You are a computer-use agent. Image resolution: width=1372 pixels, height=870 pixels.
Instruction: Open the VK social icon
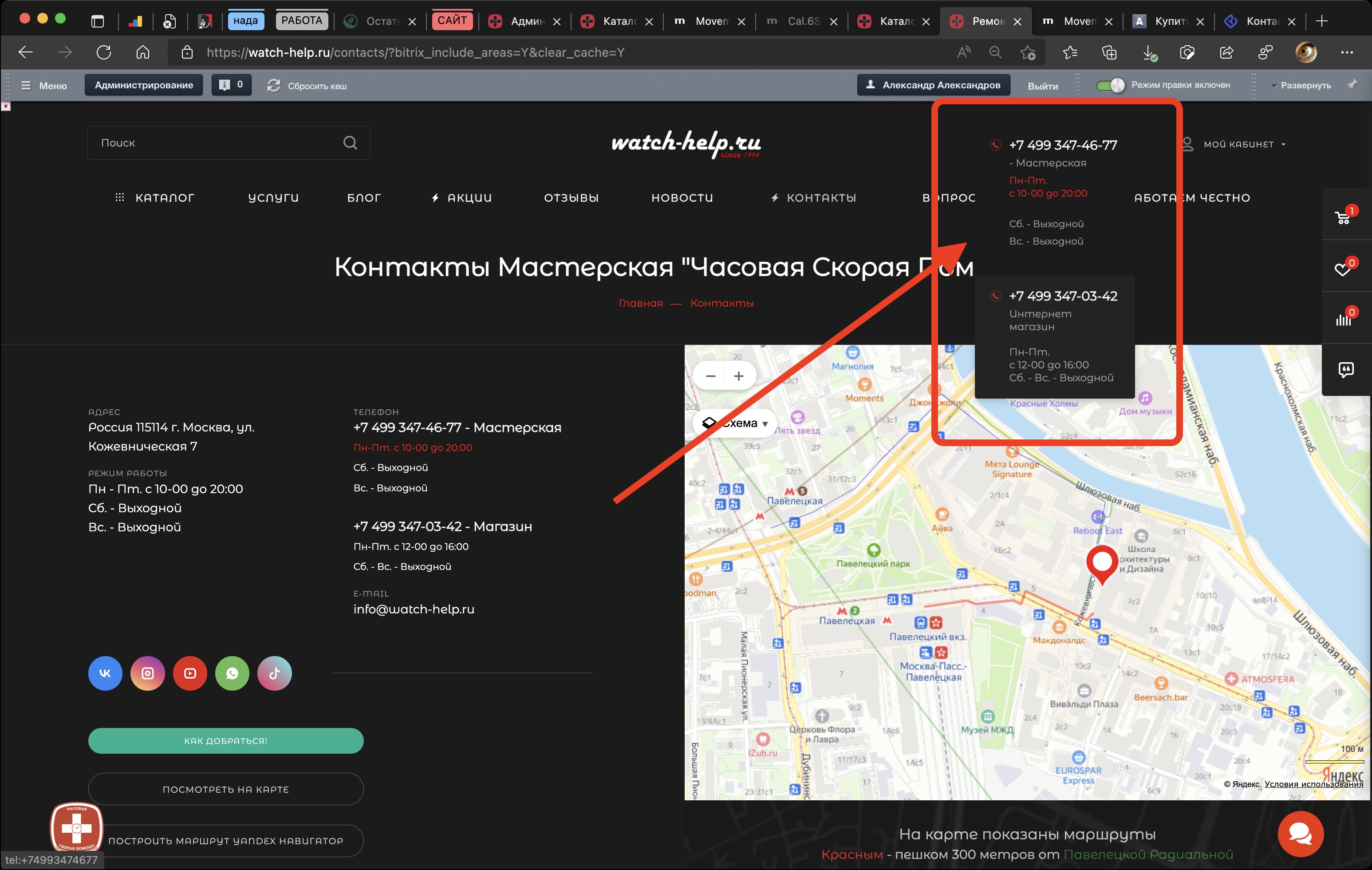(x=106, y=673)
